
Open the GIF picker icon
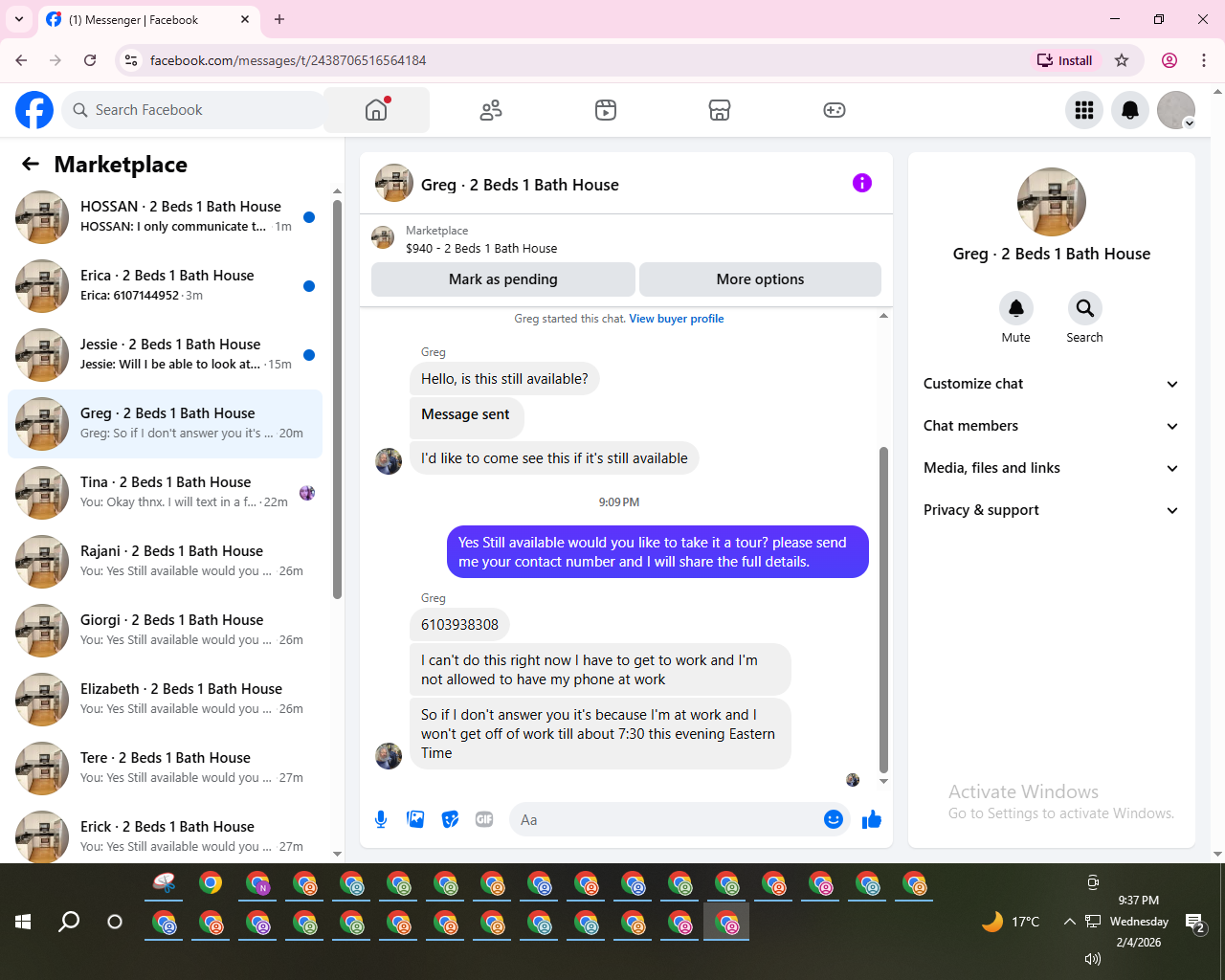pos(484,819)
